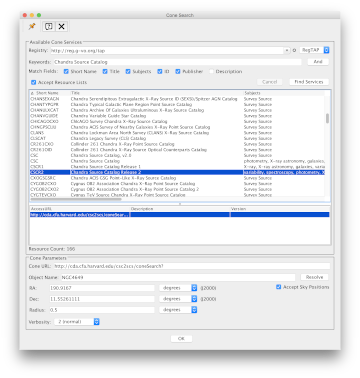This screenshot has height=378, width=360.
Task: Sort by the Subjects column header
Action: [x=284, y=93]
